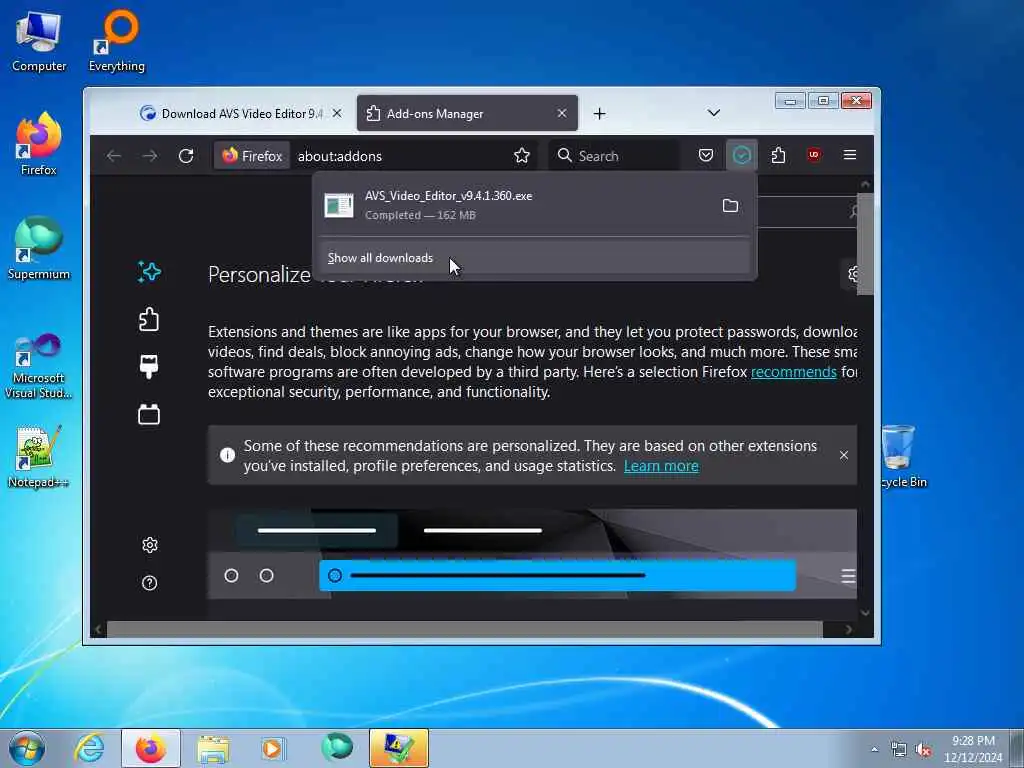Screen dimensions: 1024x768
Task: Open Add-ons Support help icon
Action: pos(150,583)
